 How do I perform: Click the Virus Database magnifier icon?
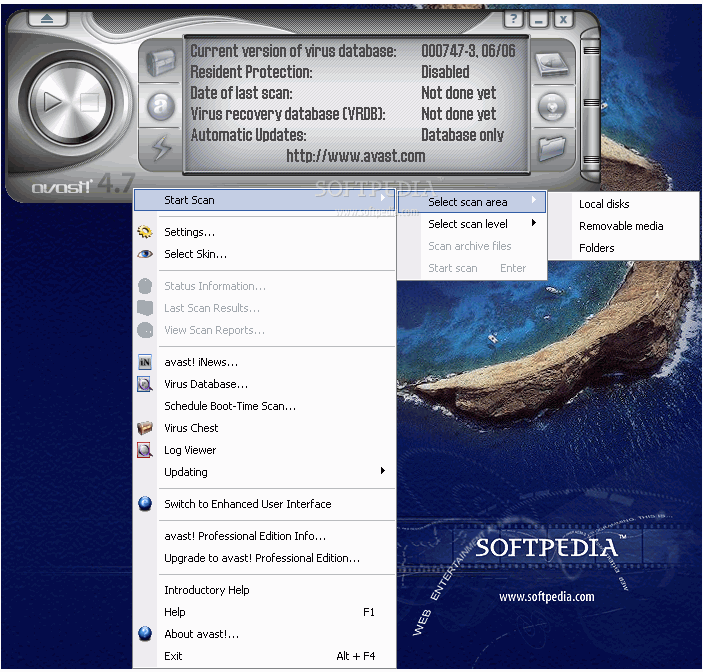(145, 384)
